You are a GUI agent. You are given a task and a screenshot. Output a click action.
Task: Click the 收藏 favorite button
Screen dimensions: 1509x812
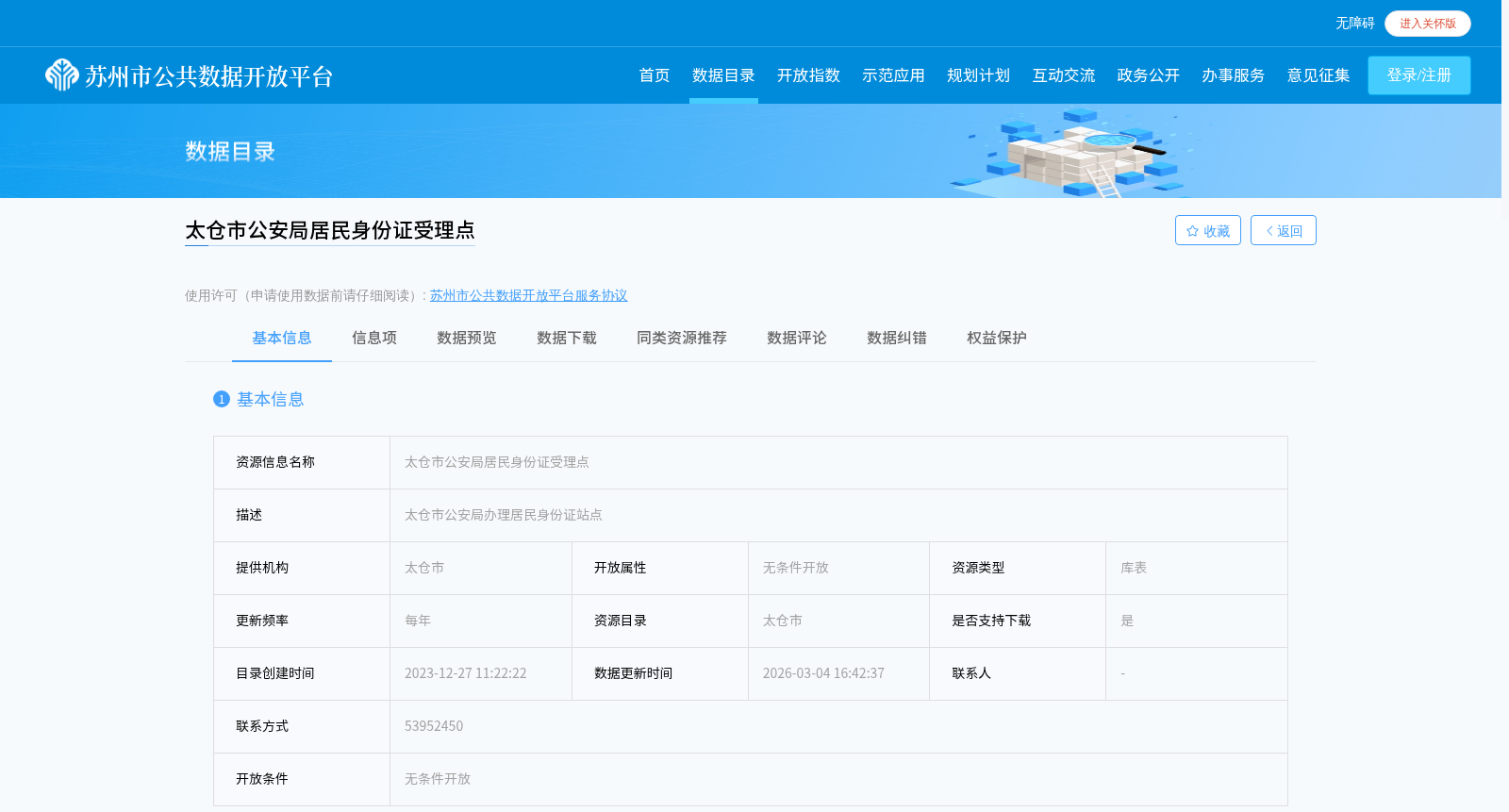point(1208,230)
